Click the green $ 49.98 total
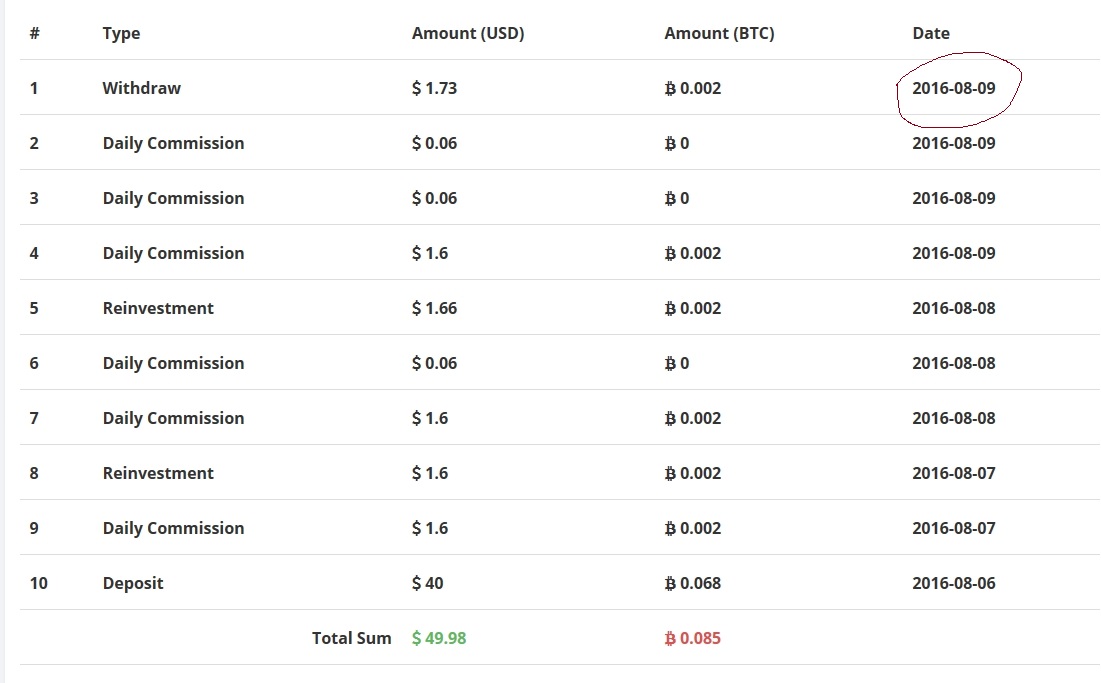The width and height of the screenshot is (1101, 683). tap(439, 638)
